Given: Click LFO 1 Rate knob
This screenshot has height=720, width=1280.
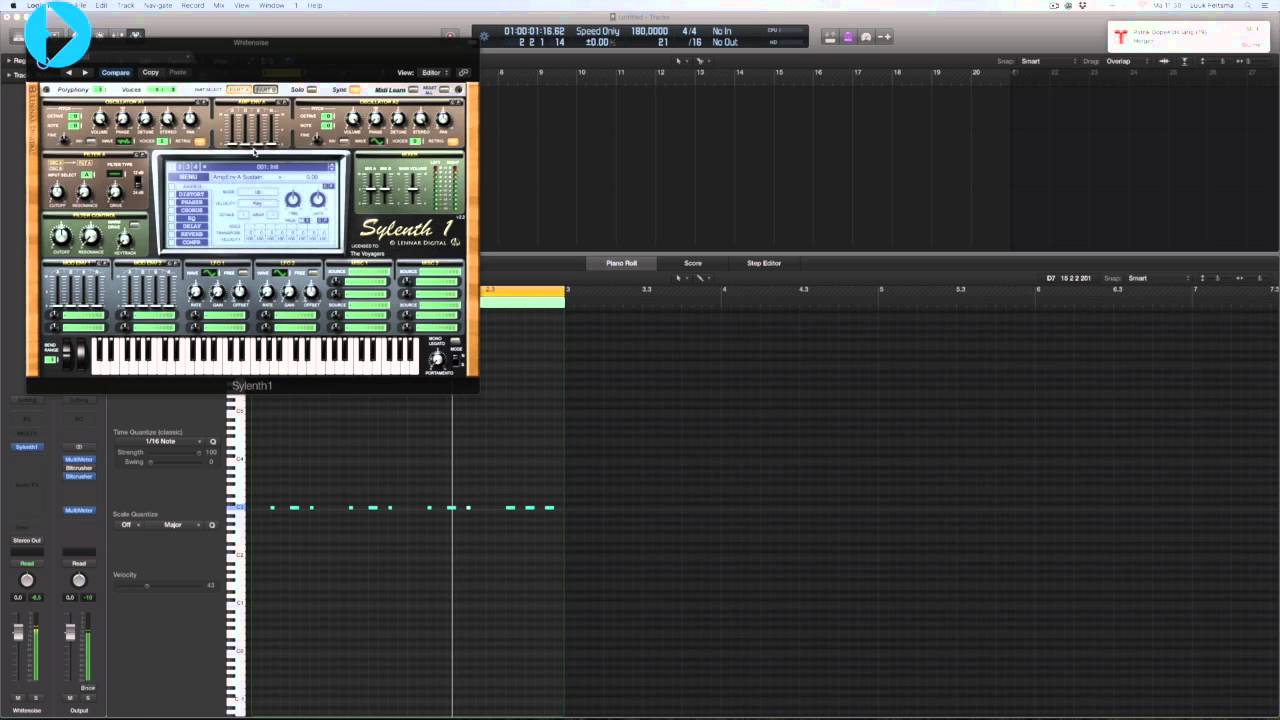Looking at the screenshot, I should tap(196, 291).
